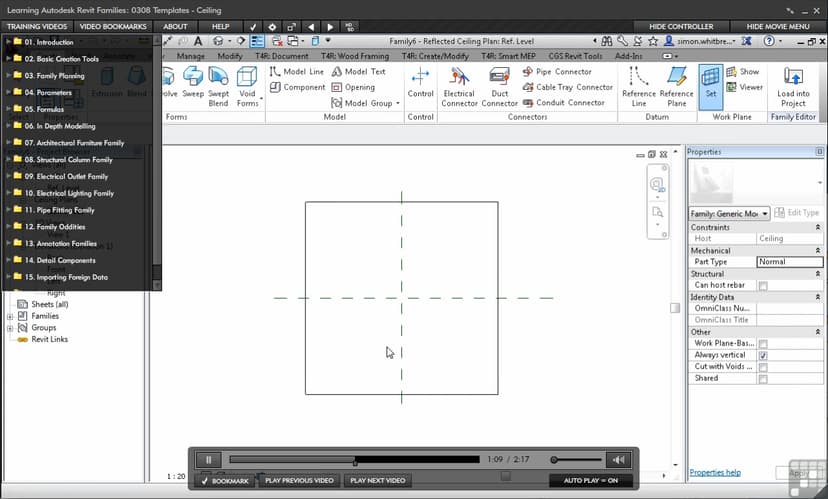The height and width of the screenshot is (499, 828).
Task: Add a Pipe Connector
Action: tap(557, 71)
